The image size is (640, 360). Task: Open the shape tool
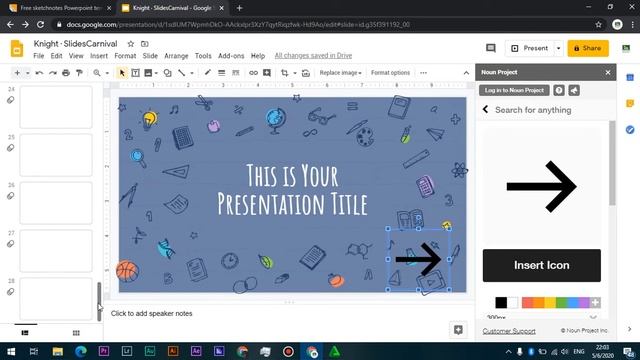coord(167,73)
